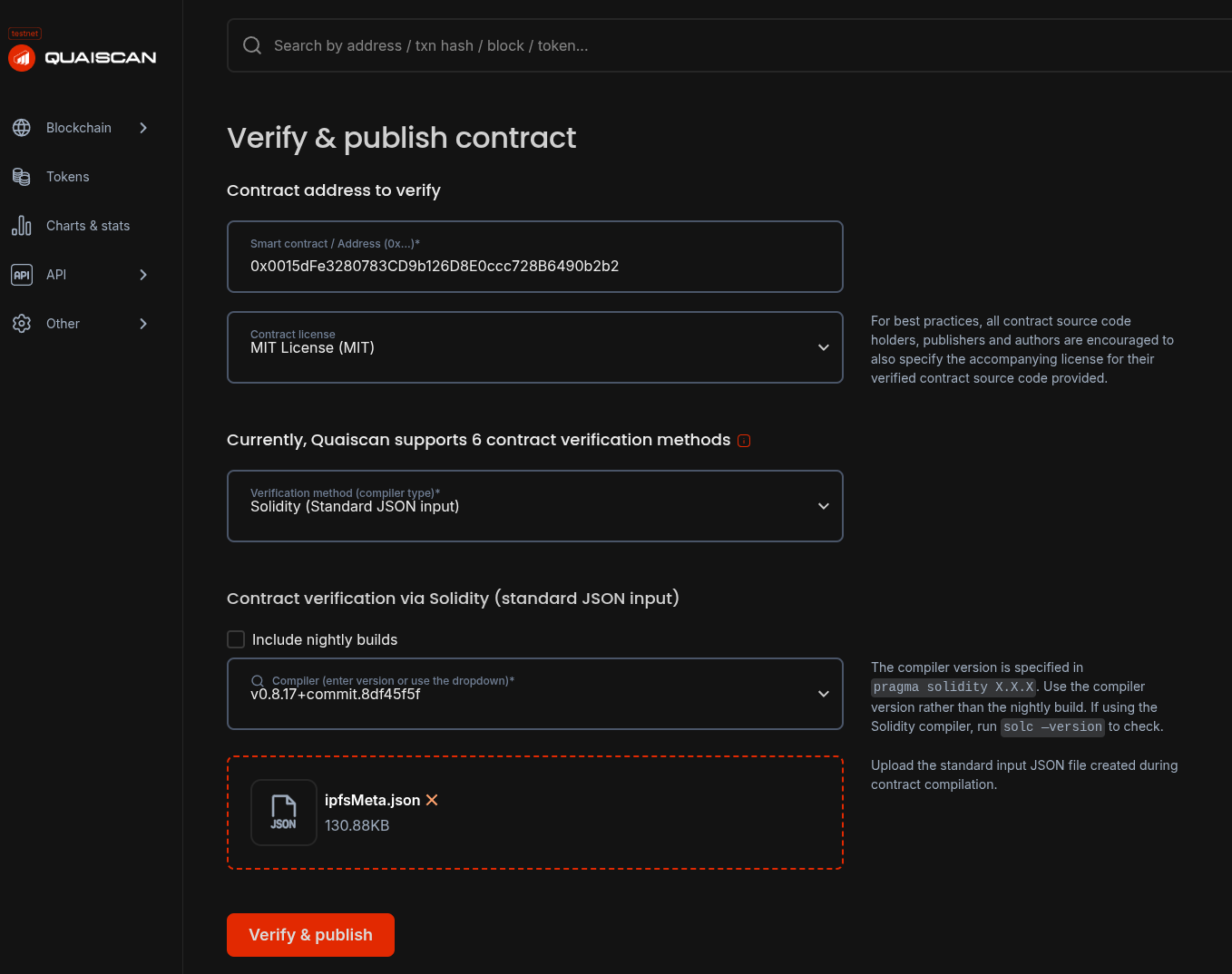Click the Charts & stats bar icon
Viewport: 1232px width, 974px height.
[x=22, y=226]
